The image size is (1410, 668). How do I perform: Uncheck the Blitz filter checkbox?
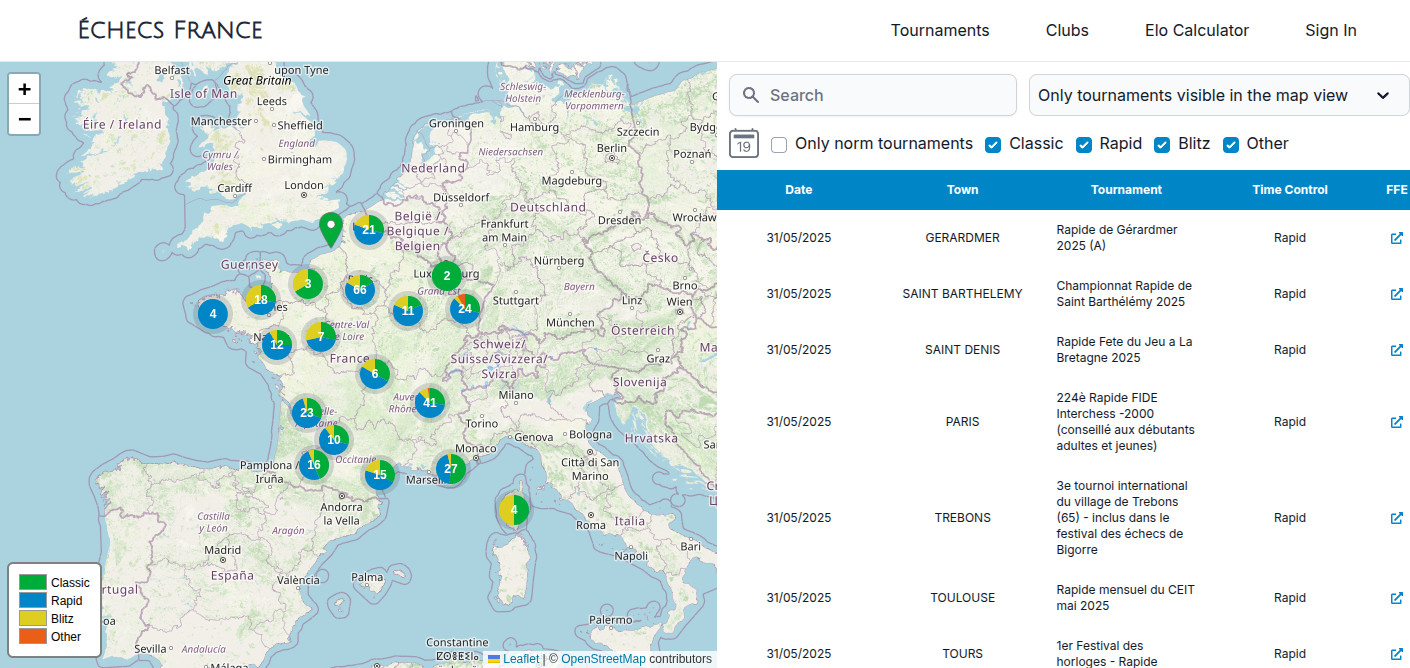coord(1162,144)
